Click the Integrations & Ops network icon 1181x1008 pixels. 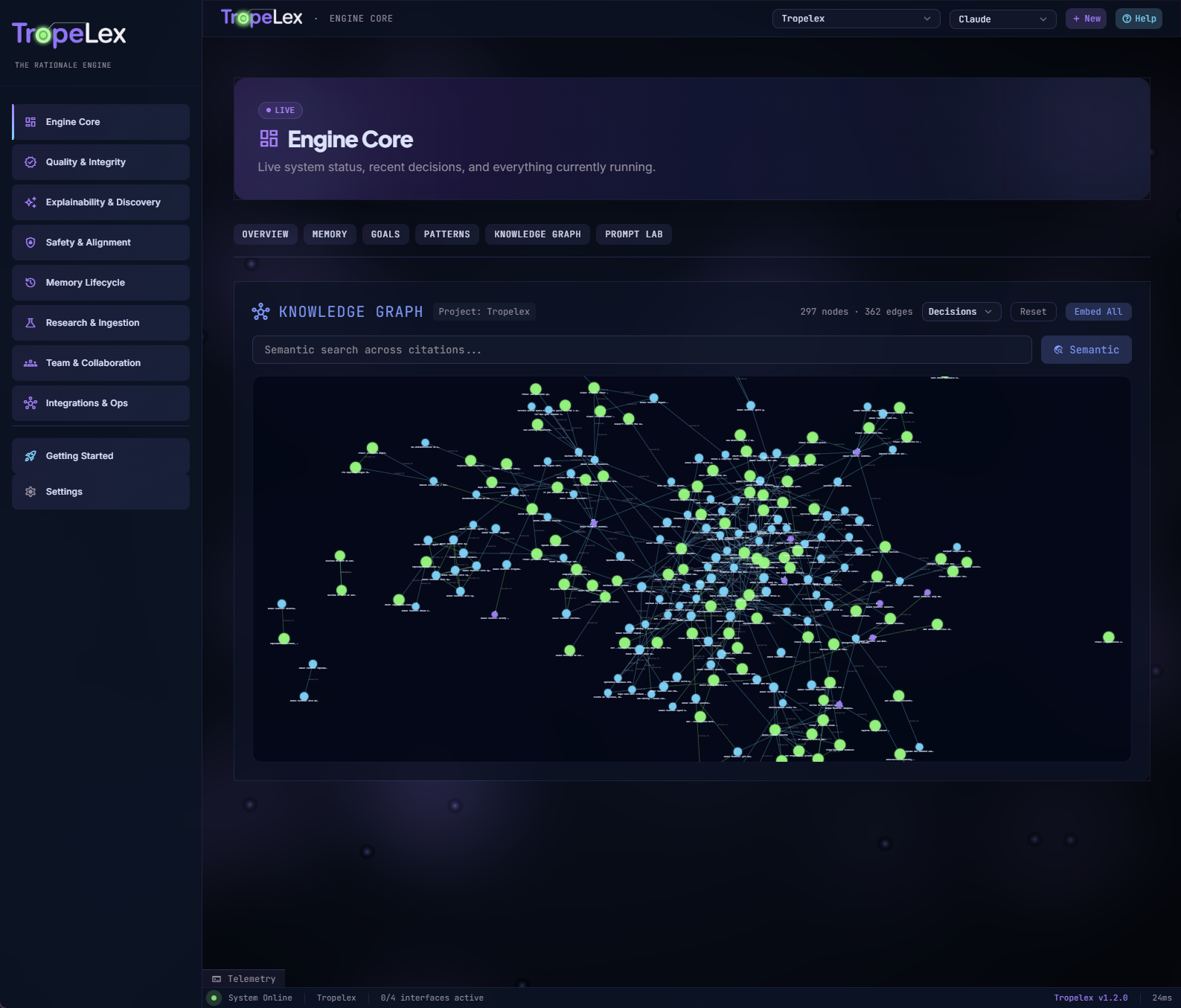pos(31,403)
